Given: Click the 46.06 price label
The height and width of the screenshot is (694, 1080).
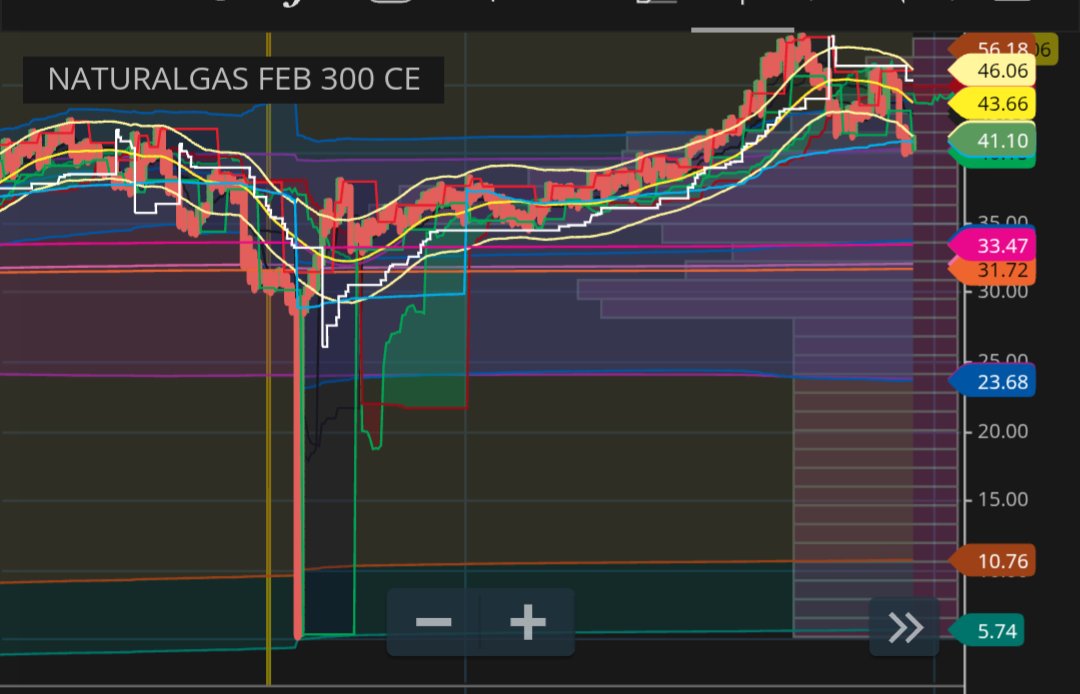Looking at the screenshot, I should 992,70.
